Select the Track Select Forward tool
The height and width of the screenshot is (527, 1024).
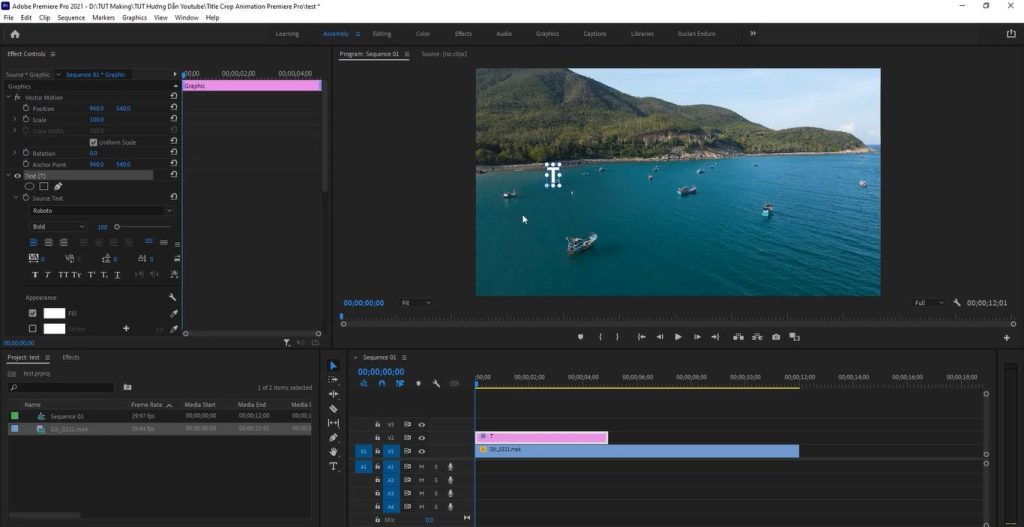(333, 379)
